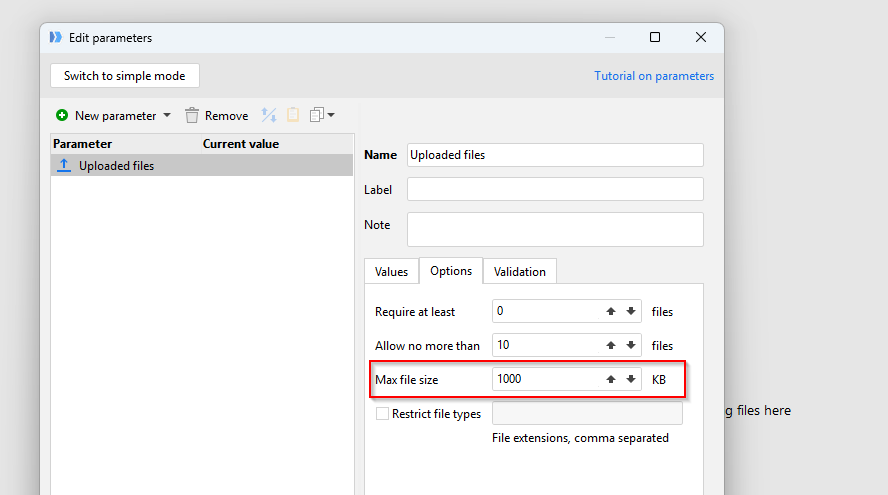The width and height of the screenshot is (888, 495).
Task: Increase the Allow no more than value
Action: point(610,345)
